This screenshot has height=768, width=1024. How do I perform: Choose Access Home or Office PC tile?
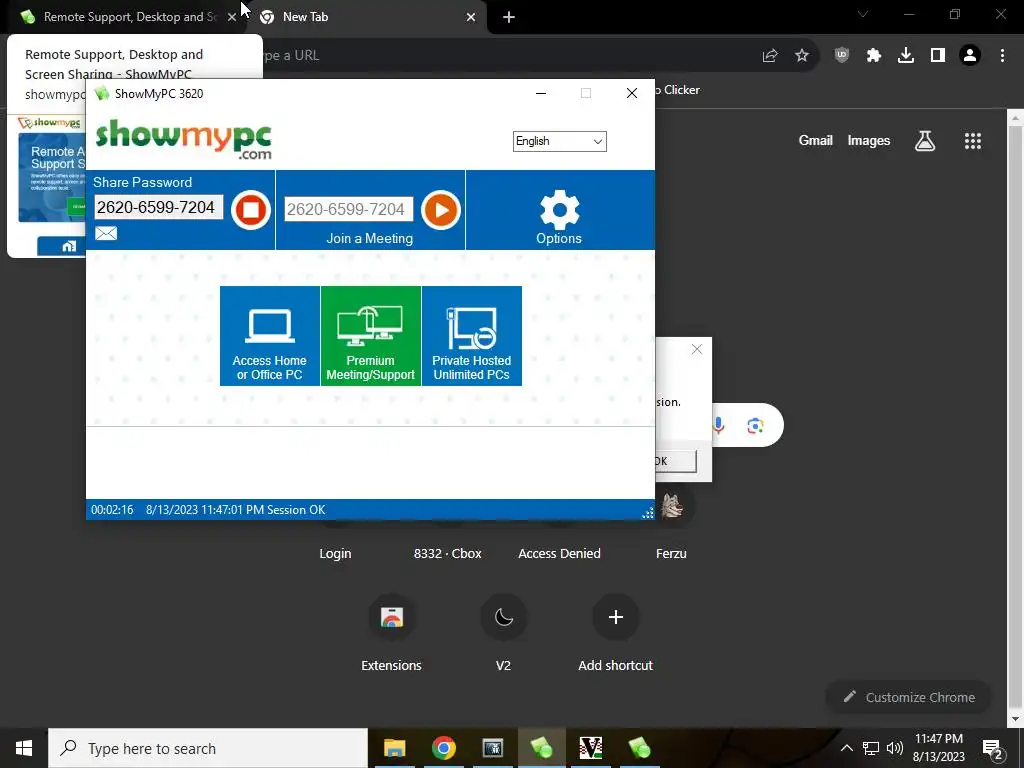pyautogui.click(x=270, y=336)
